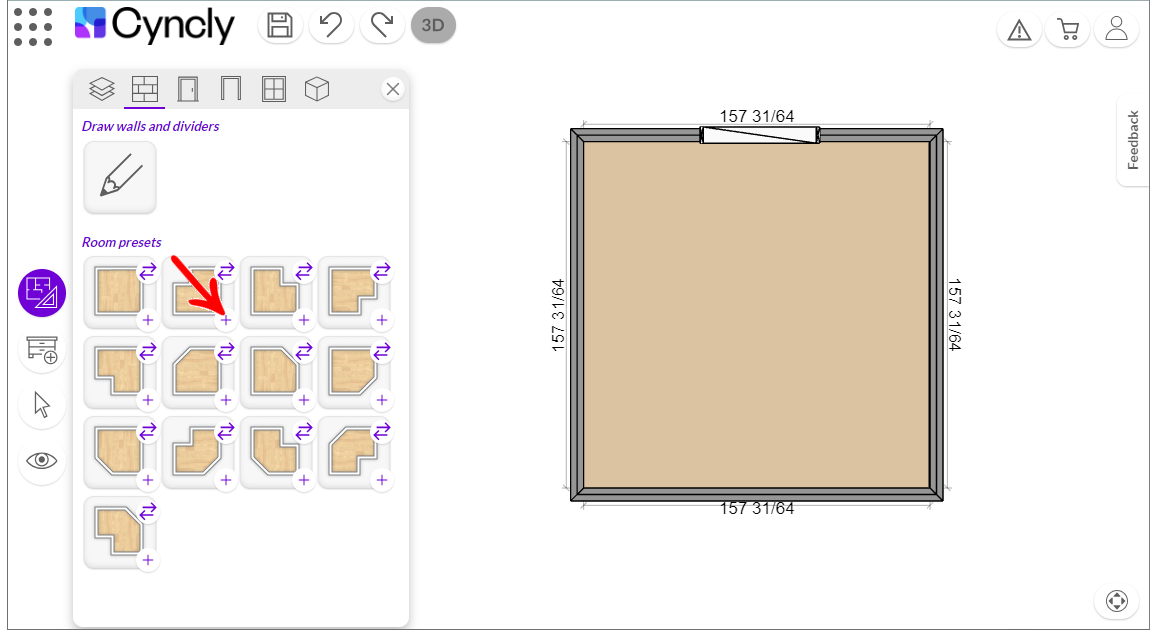1153x637 pixels.
Task: Add the square room preset
Action: [148, 320]
